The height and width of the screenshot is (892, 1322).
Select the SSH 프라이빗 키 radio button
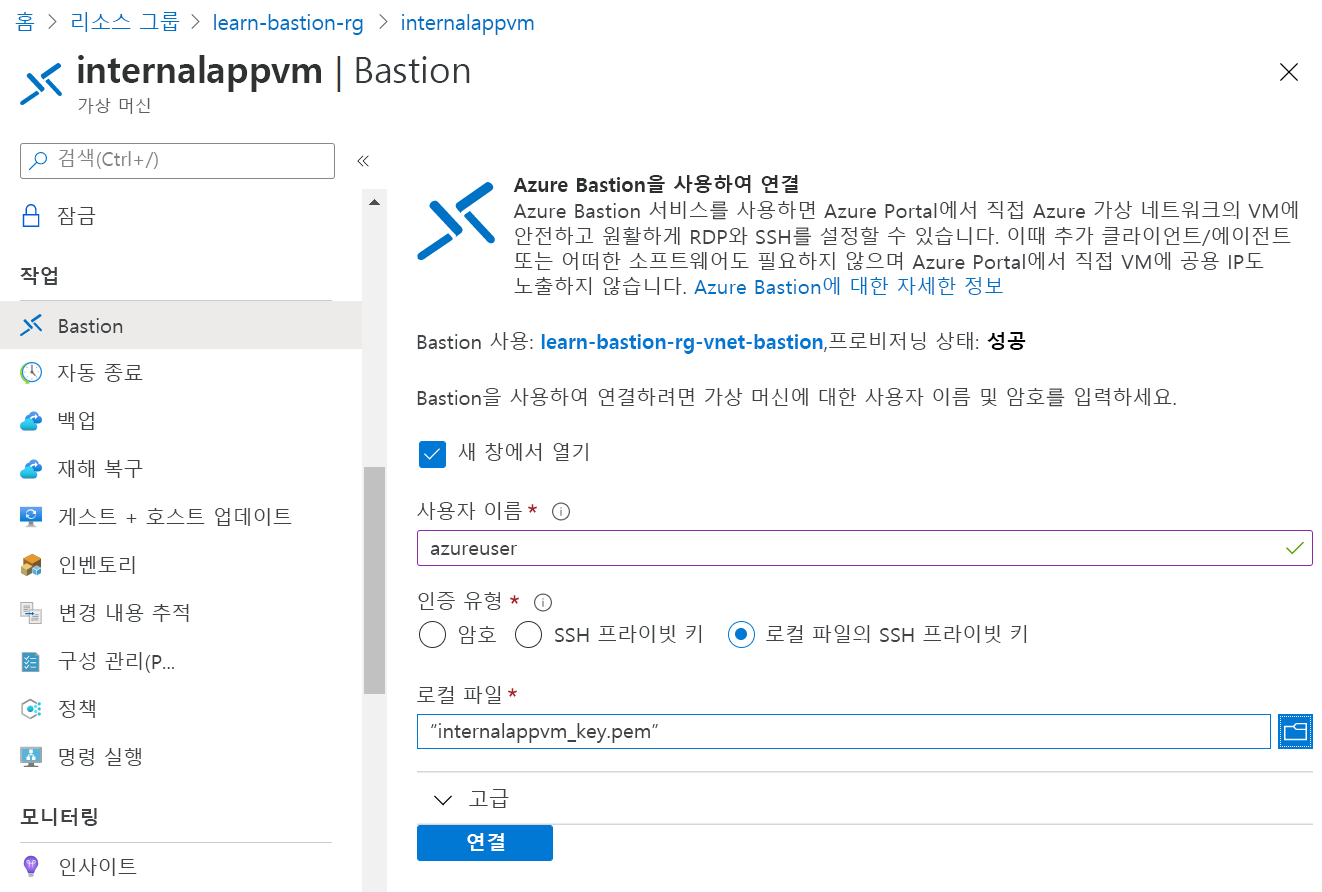(528, 635)
